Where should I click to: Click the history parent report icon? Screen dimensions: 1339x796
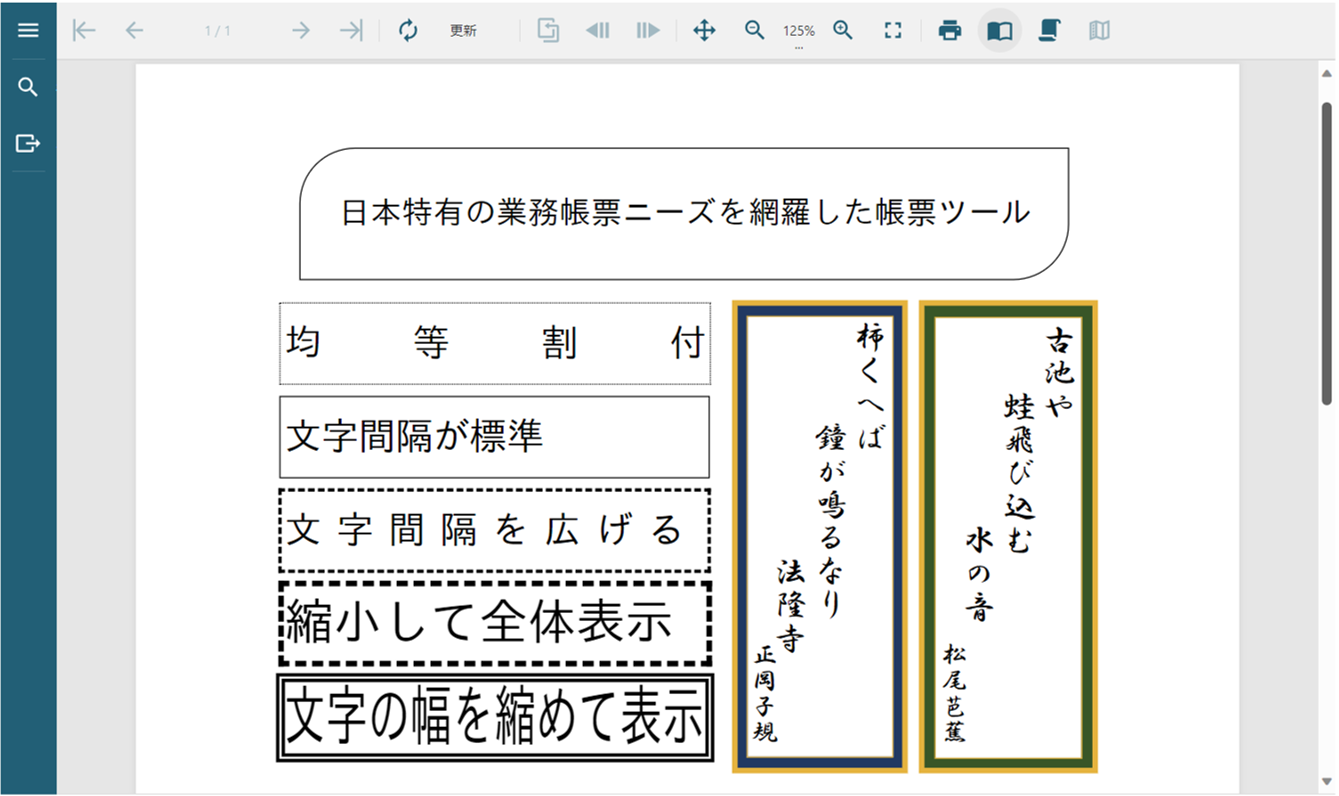click(548, 30)
